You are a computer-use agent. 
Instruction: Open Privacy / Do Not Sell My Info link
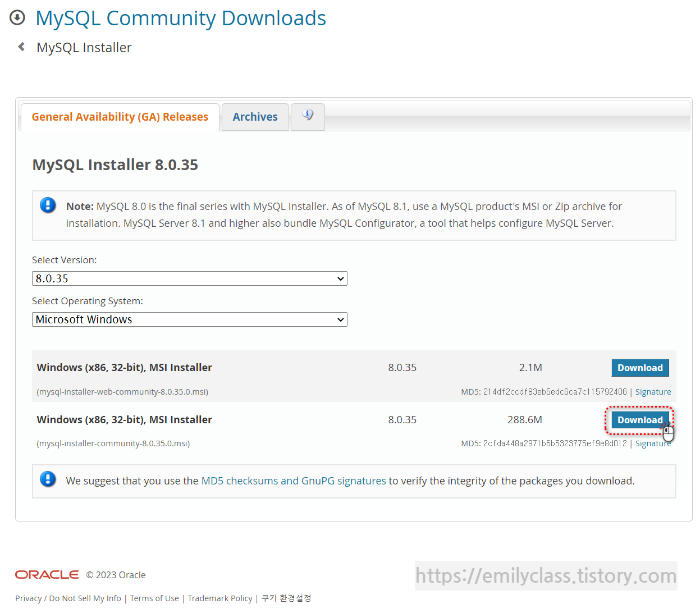[68, 598]
